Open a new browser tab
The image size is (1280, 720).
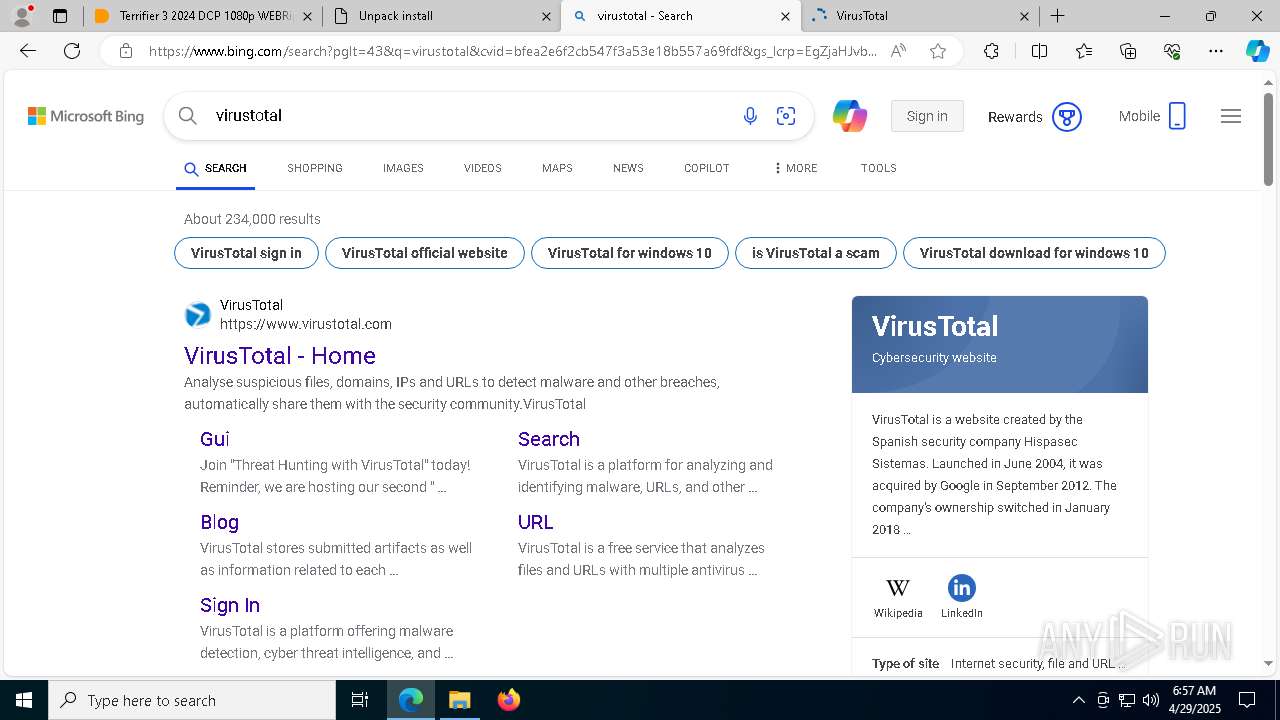click(x=1057, y=16)
